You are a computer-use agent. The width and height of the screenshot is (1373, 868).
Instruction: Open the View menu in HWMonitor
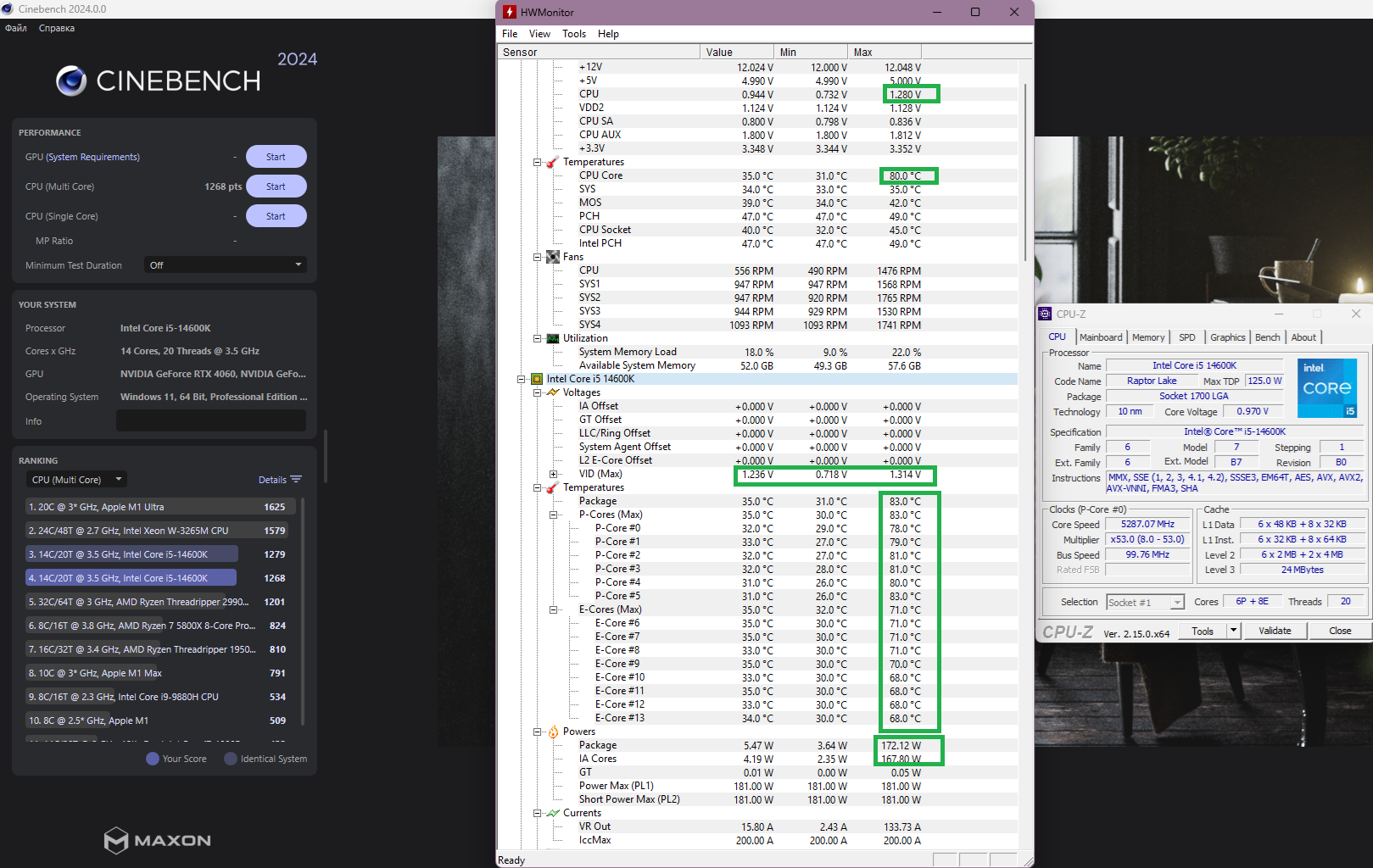coord(539,34)
